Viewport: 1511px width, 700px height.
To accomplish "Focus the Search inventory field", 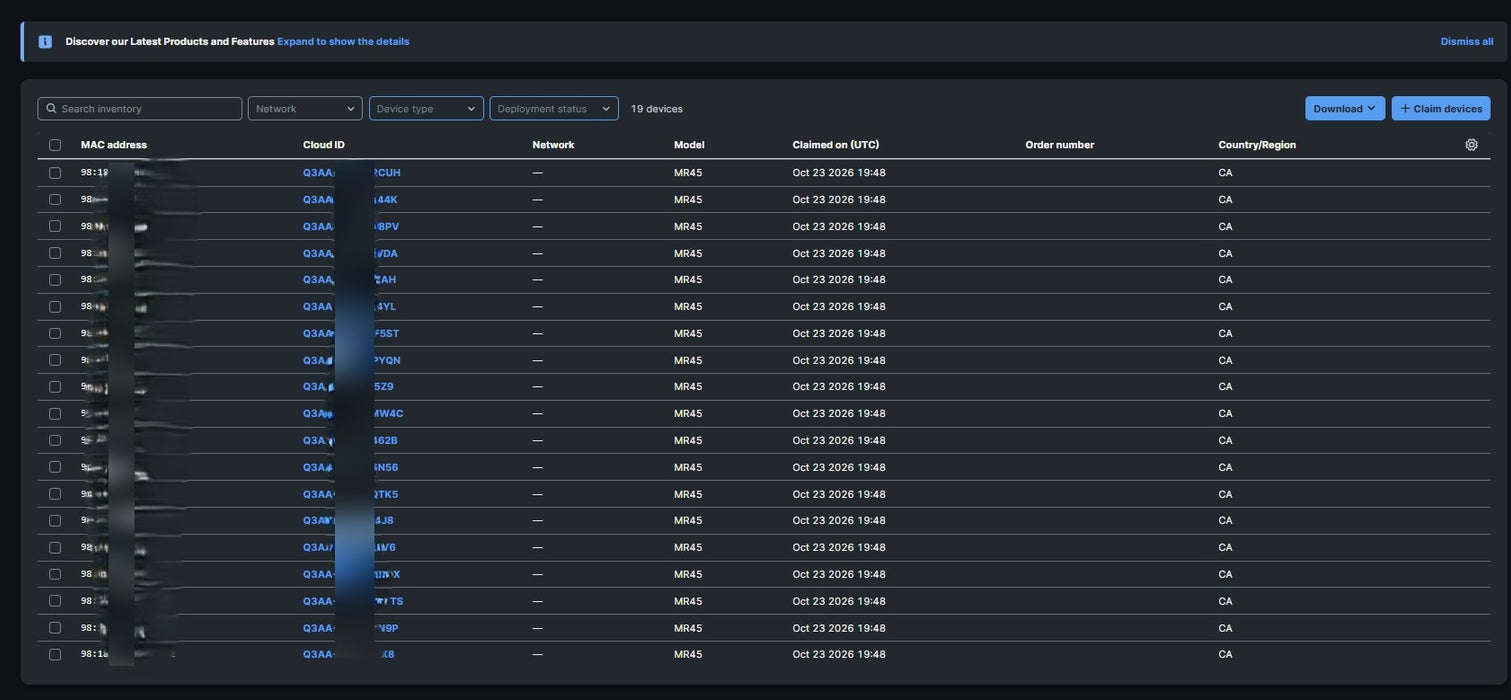I will click(140, 108).
